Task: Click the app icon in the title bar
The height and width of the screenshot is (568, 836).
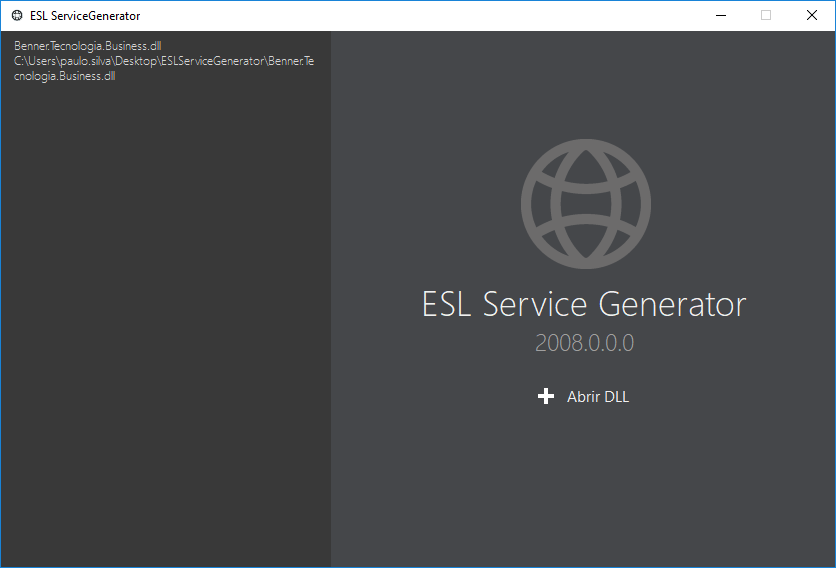Action: tap(17, 15)
